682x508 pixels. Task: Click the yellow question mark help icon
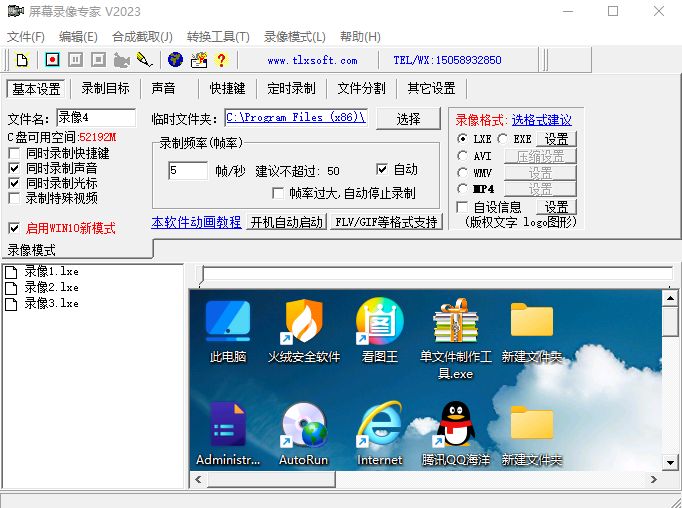(221, 60)
